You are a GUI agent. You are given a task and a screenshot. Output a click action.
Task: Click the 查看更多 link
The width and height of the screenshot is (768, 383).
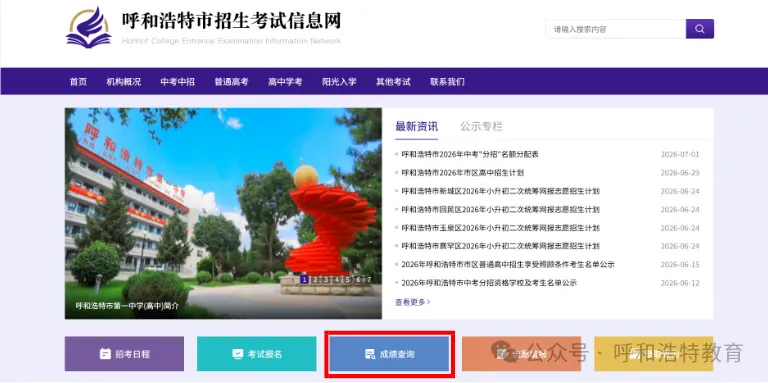click(413, 302)
